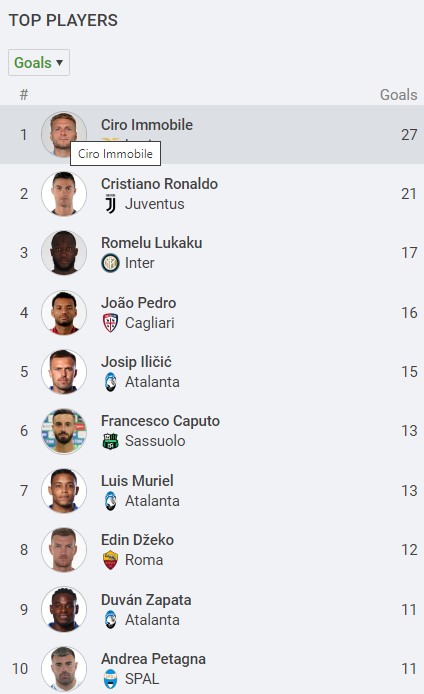Image resolution: width=424 pixels, height=694 pixels.
Task: Click the Inter club crest icon
Action: pyautogui.click(x=110, y=263)
